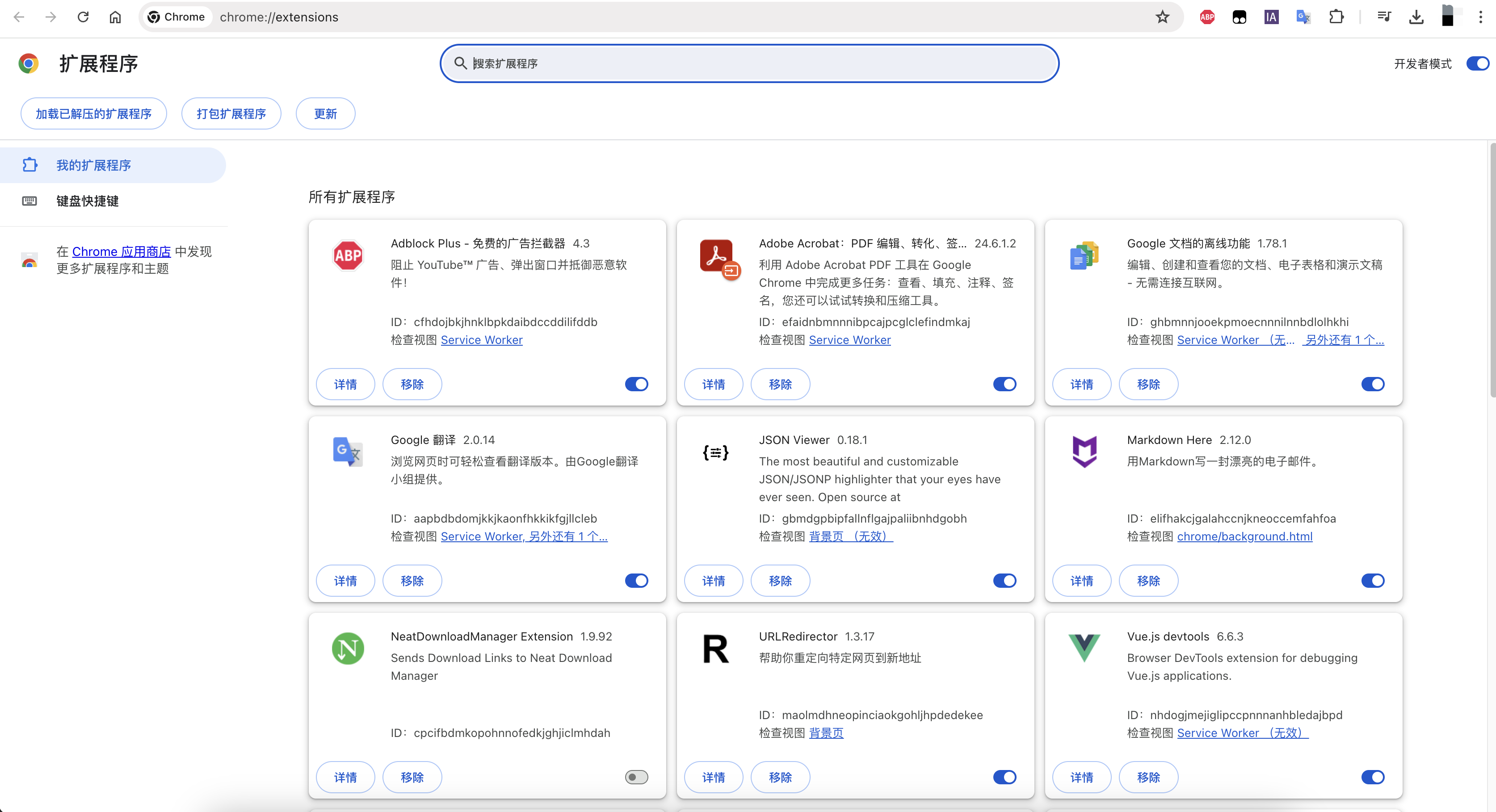Open the IA extension toolbar icon
Screen dimensions: 1496x812
[x=1271, y=17]
